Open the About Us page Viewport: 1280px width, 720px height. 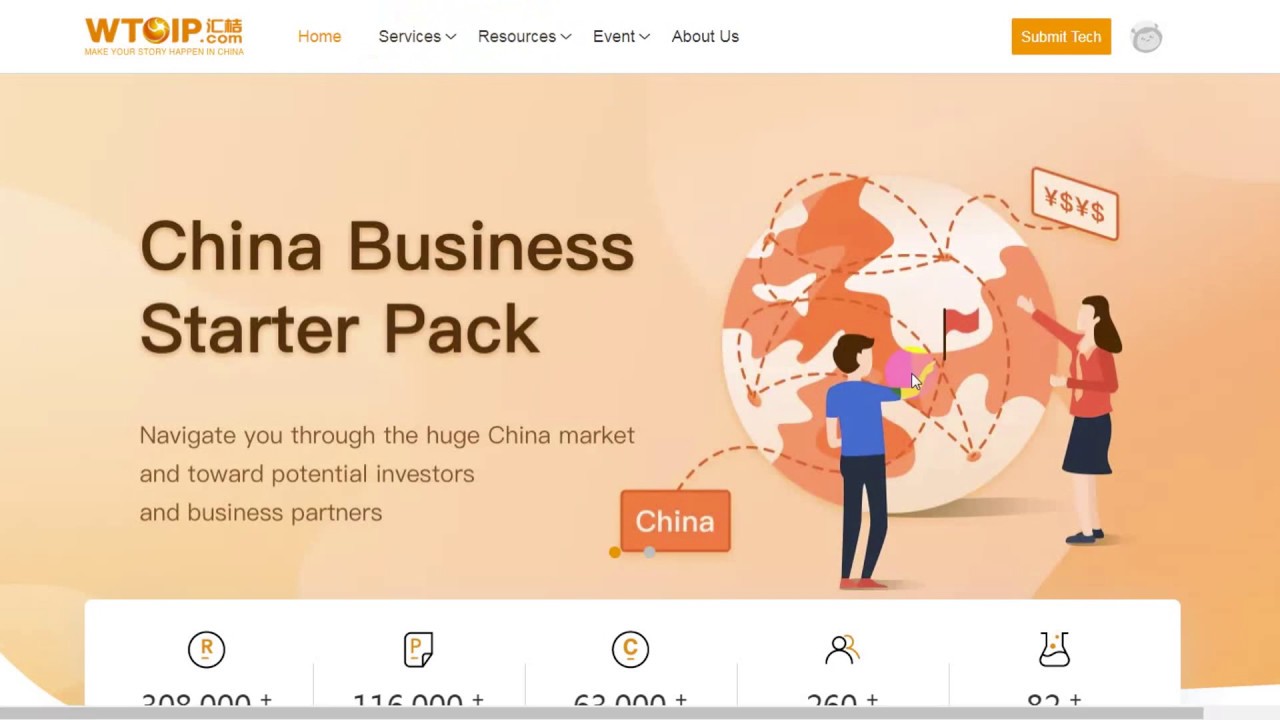(x=705, y=36)
